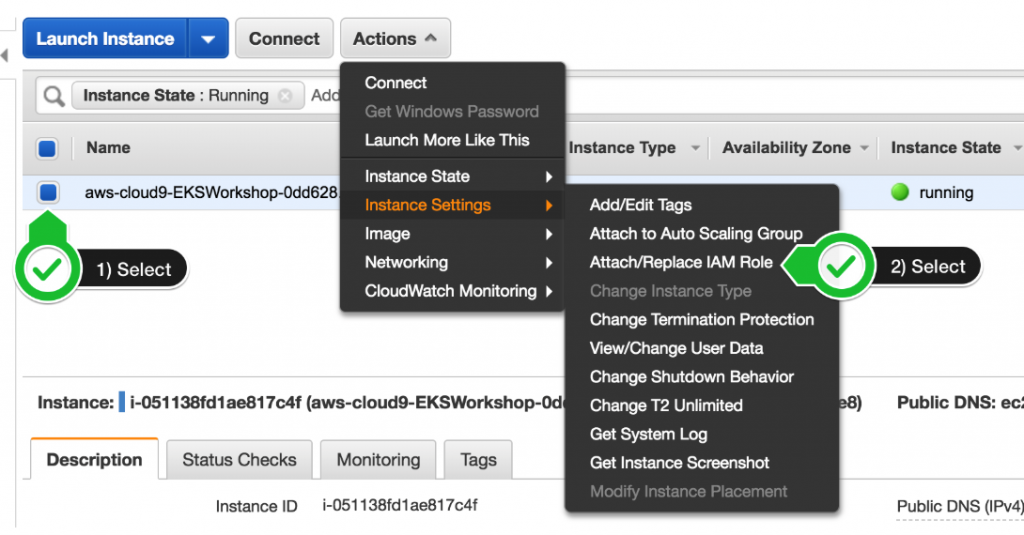The height and width of the screenshot is (535, 1024).
Task: Open the CloudWatch Monitoring submenu arrow
Action: click(x=549, y=291)
